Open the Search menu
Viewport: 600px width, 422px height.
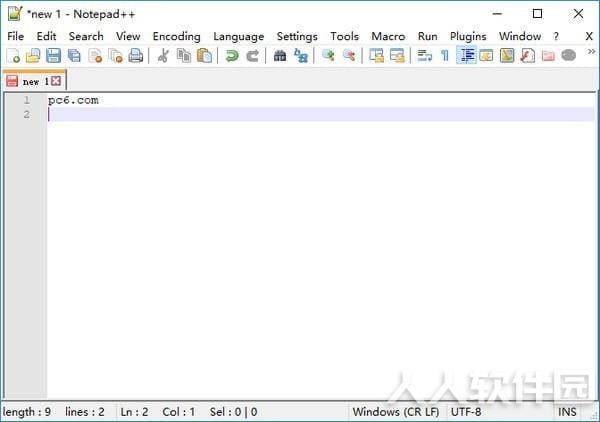(x=86, y=36)
